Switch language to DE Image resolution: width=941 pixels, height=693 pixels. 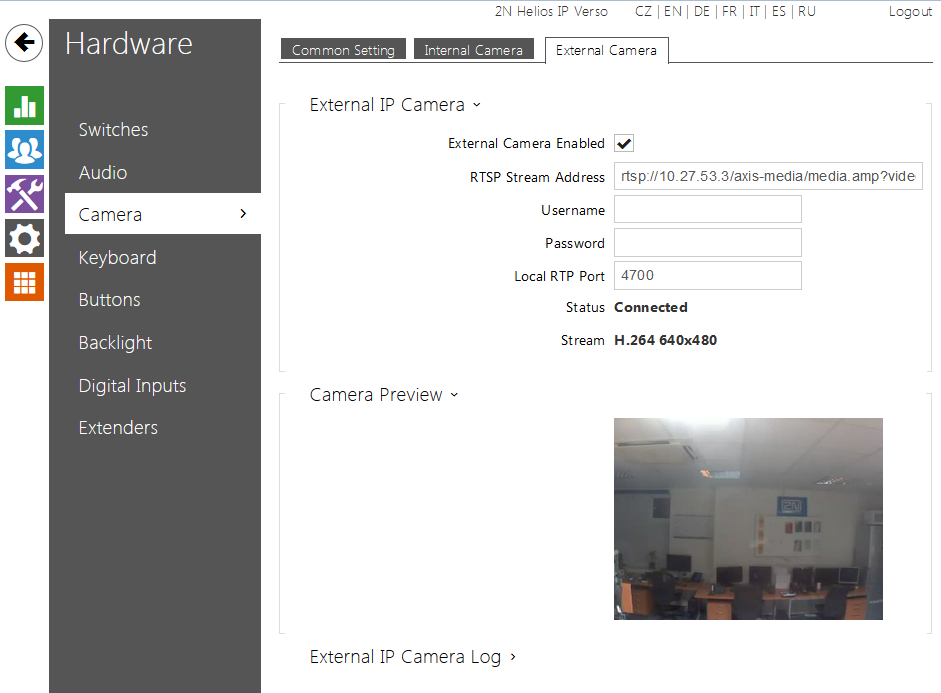pos(701,12)
